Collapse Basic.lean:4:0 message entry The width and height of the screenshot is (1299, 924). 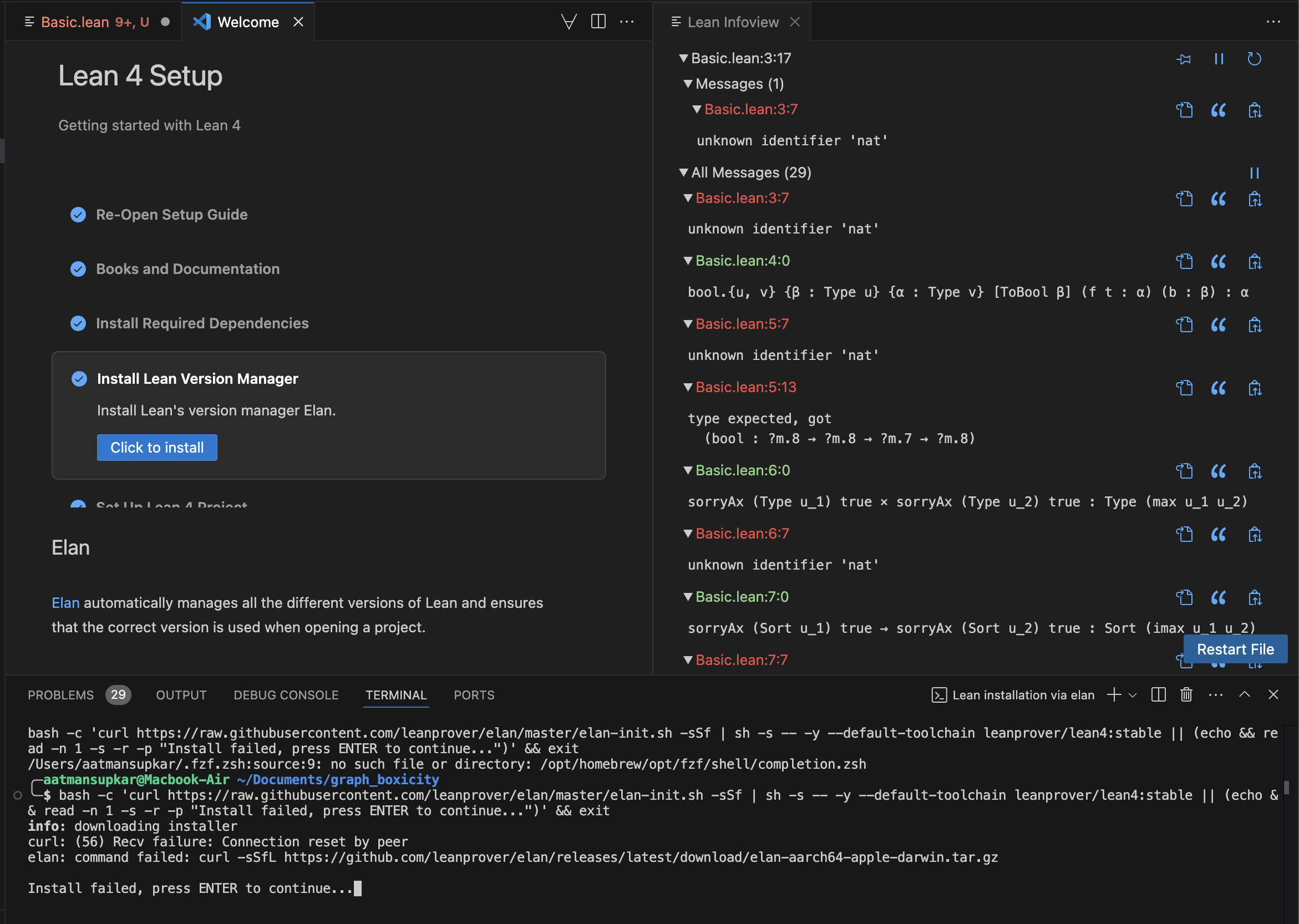click(688, 261)
